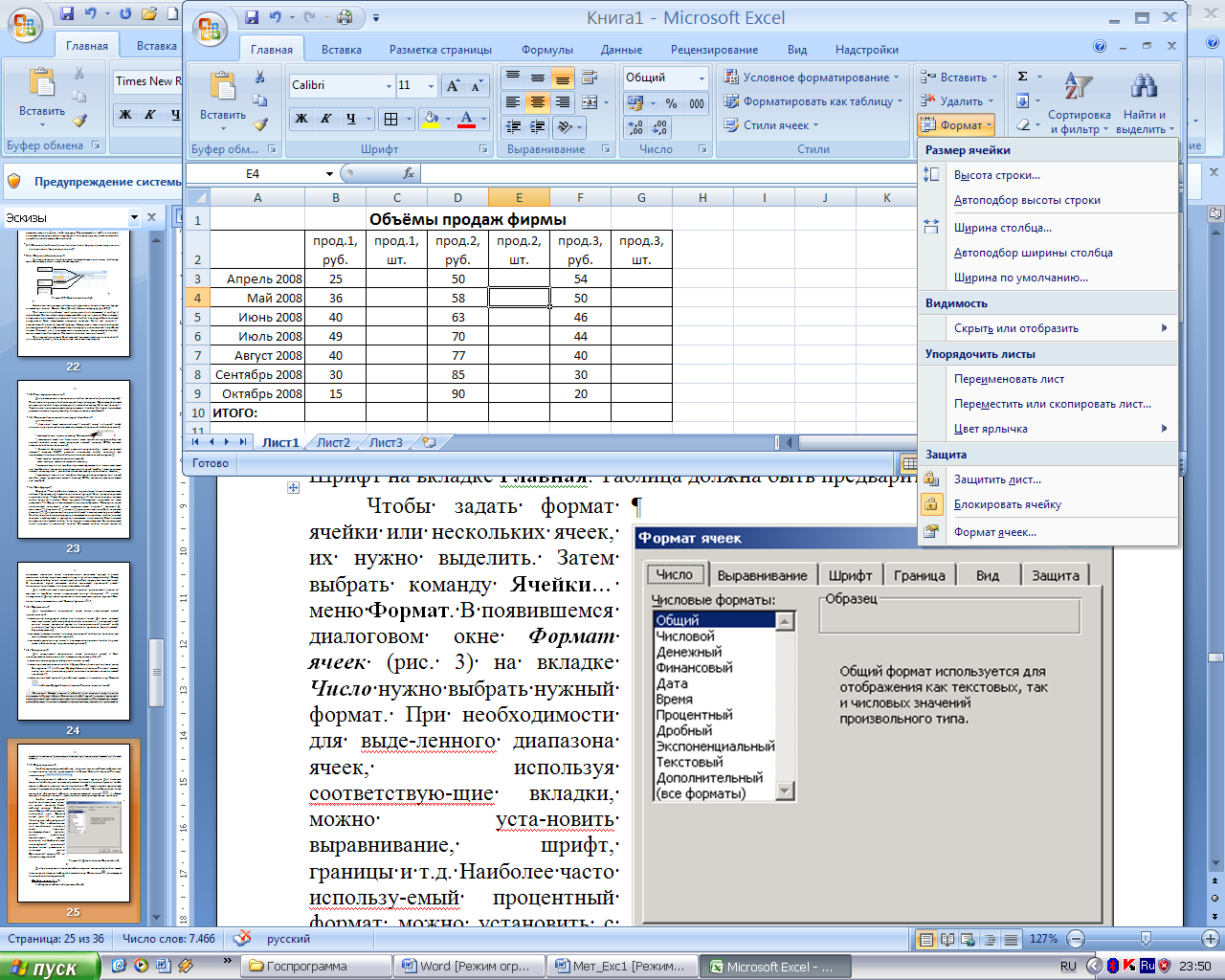Decrease font size with small A button
The image size is (1225, 980).
(x=476, y=85)
